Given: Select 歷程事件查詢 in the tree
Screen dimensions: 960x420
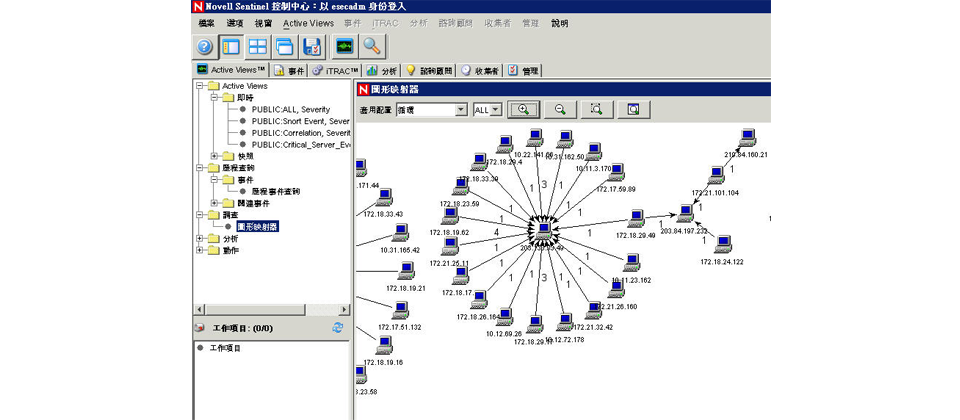Looking at the screenshot, I should pyautogui.click(x=276, y=192).
